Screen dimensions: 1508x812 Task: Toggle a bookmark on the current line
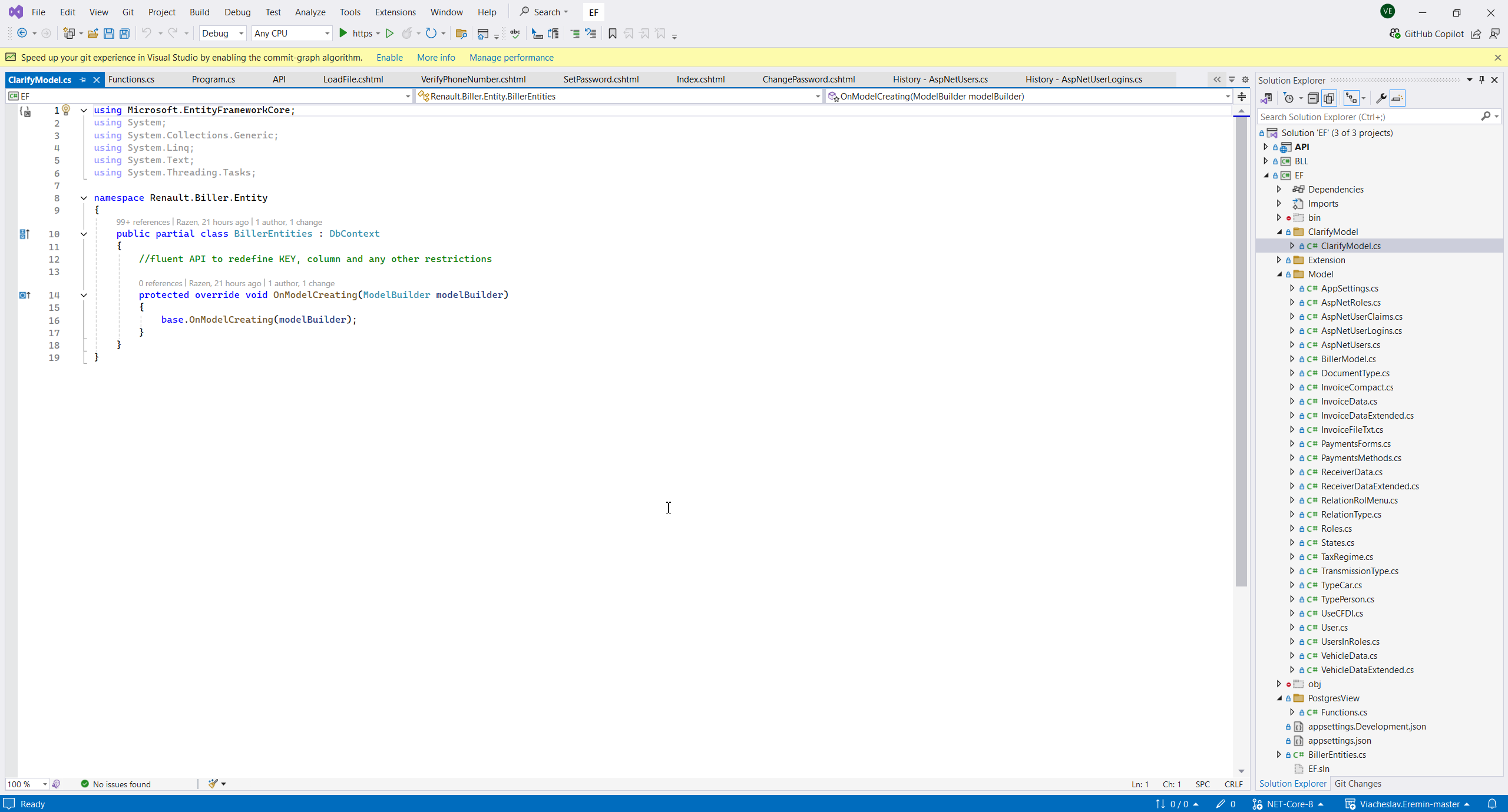pos(611,34)
